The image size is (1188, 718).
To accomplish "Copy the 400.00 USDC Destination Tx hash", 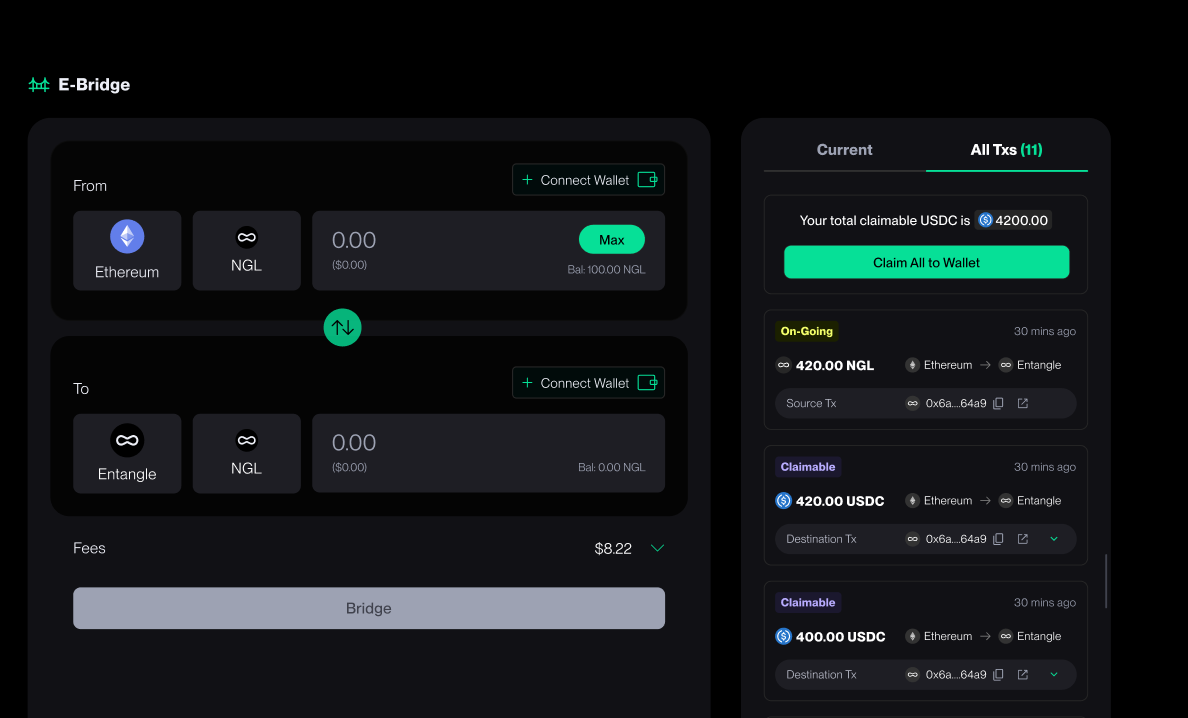I will 998,675.
